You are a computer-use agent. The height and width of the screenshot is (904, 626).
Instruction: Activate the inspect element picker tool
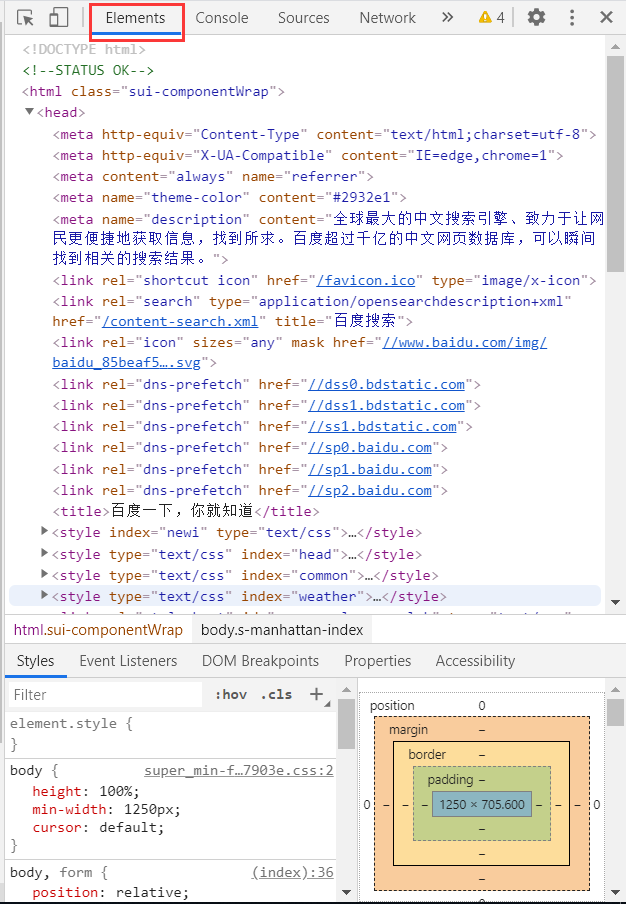coord(26,18)
